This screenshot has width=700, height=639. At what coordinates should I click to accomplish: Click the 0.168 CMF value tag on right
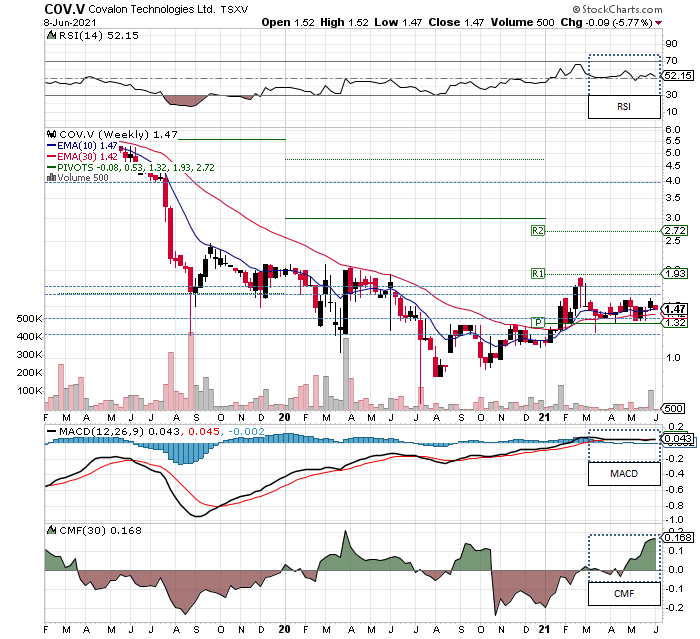[x=678, y=537]
